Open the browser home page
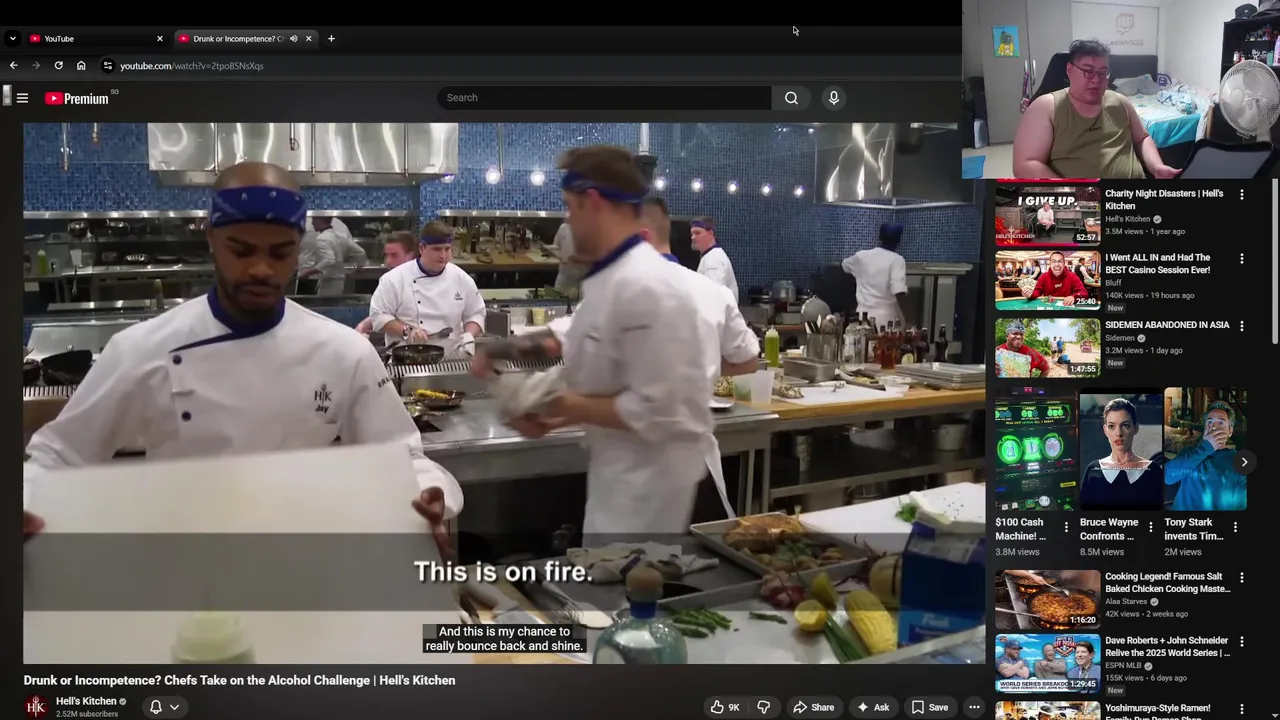 (81, 66)
